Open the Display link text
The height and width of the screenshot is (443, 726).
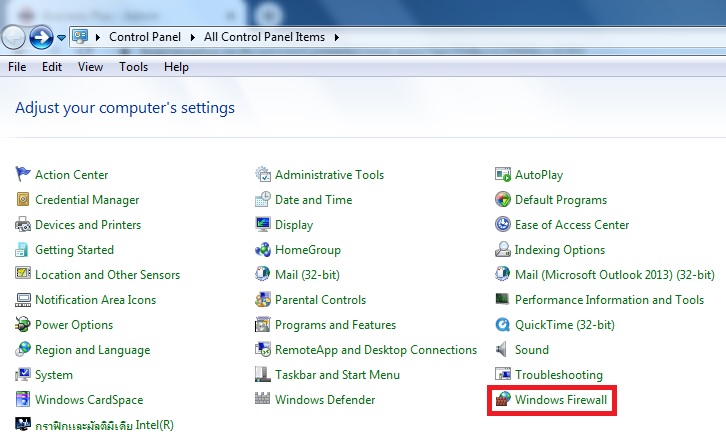(x=294, y=225)
